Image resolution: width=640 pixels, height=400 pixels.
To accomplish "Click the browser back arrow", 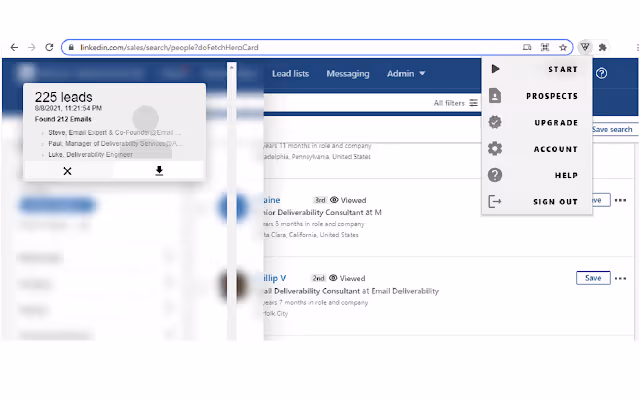I will coord(14,47).
